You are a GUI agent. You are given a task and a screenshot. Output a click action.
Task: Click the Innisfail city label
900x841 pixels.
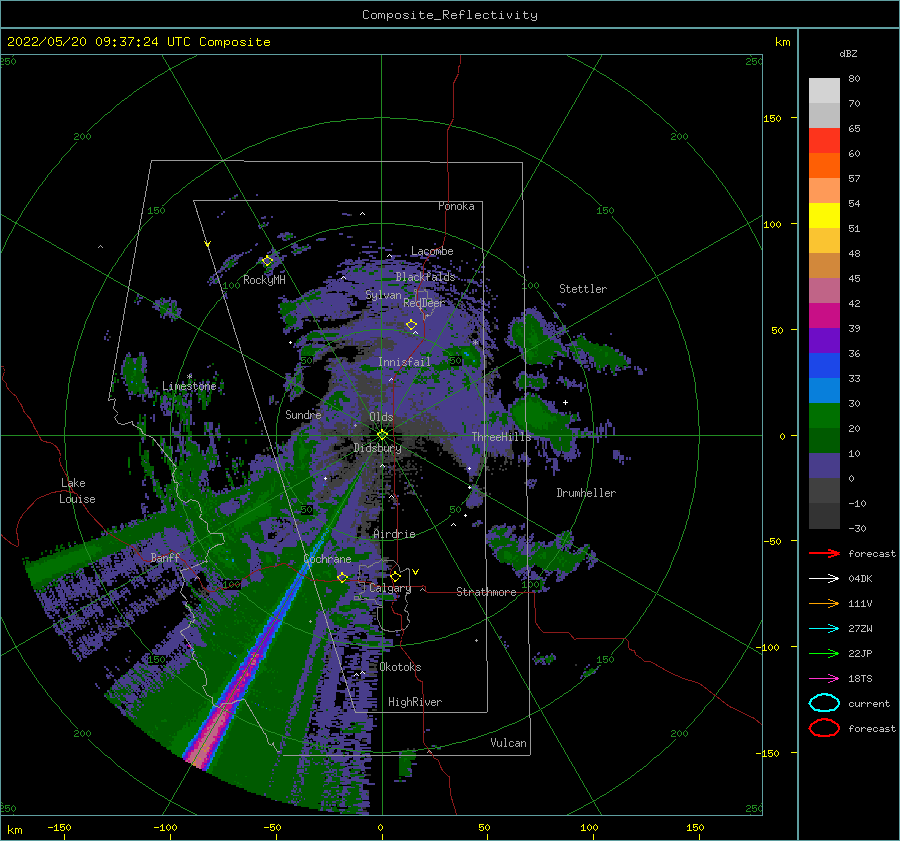(404, 362)
